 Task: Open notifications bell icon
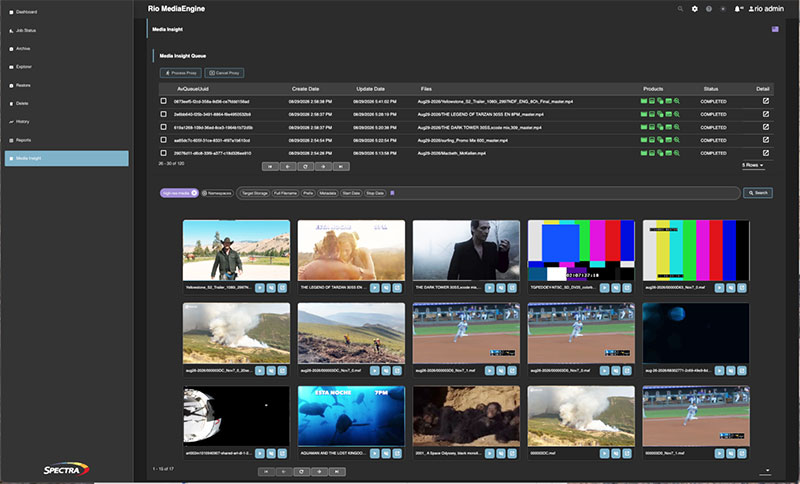738,9
